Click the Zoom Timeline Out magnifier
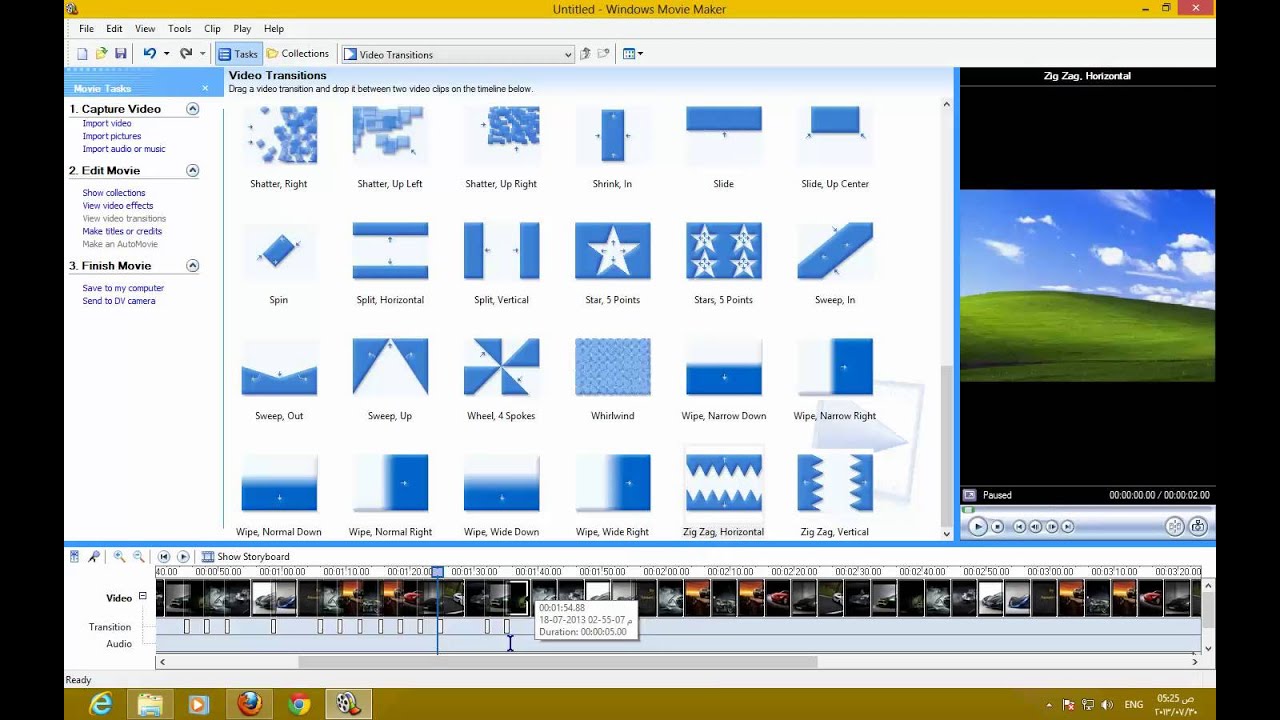This screenshot has height=720, width=1280. click(x=138, y=556)
